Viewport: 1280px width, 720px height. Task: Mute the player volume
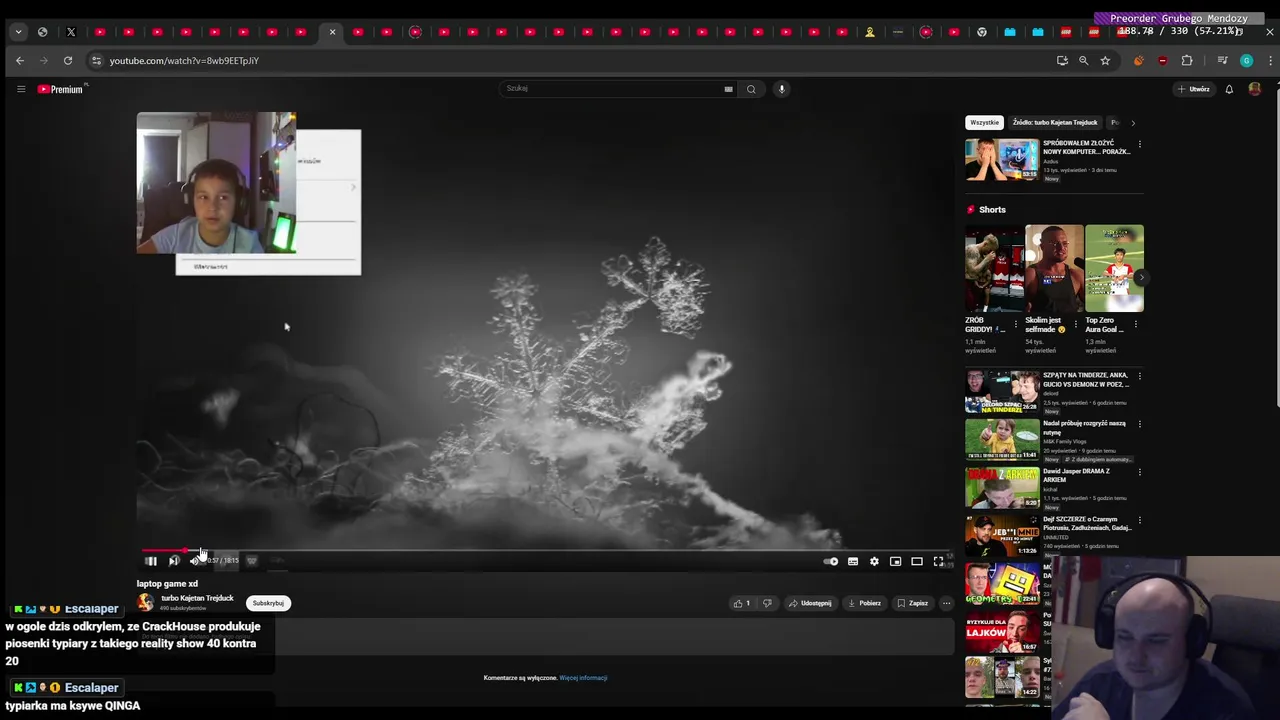click(194, 561)
